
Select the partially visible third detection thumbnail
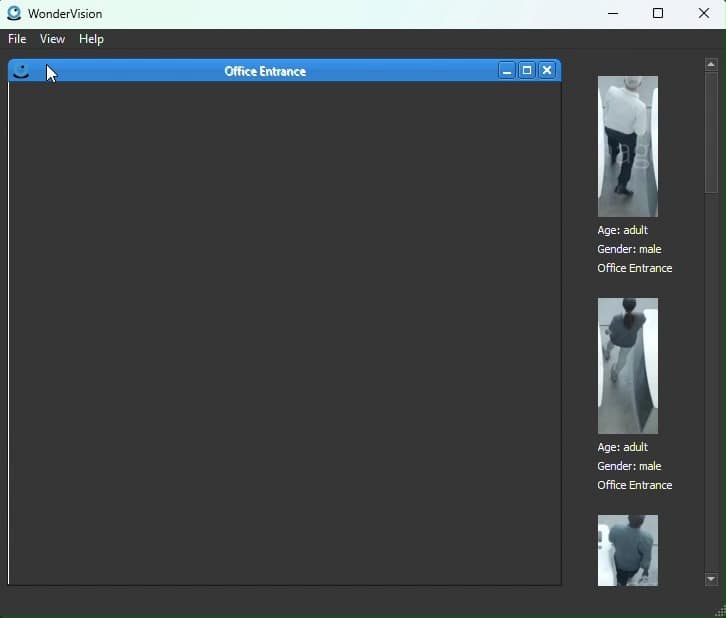click(x=627, y=550)
